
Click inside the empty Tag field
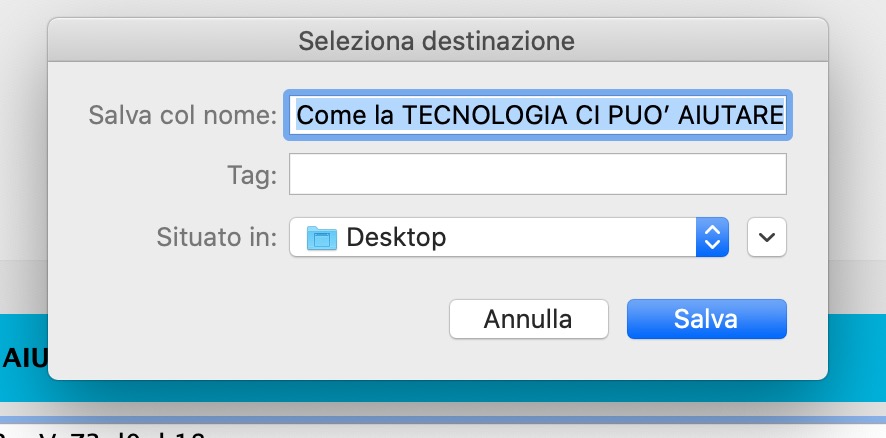538,176
